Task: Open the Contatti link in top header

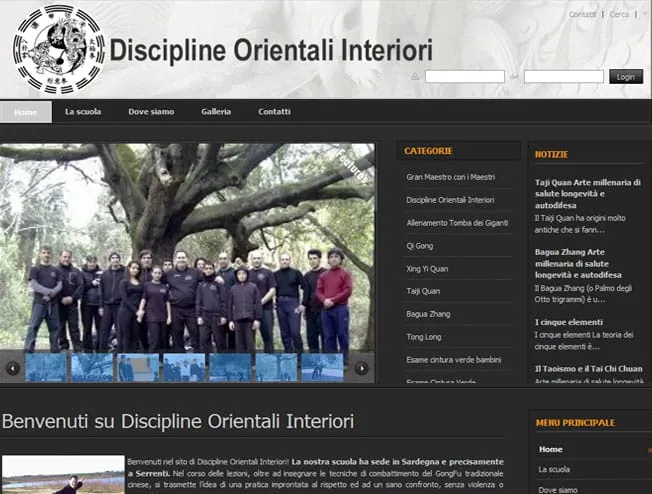Action: click(x=582, y=14)
